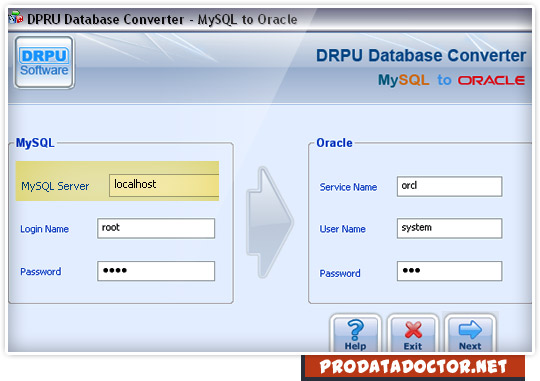Click the Login Name field containing root

pyautogui.click(x=156, y=228)
